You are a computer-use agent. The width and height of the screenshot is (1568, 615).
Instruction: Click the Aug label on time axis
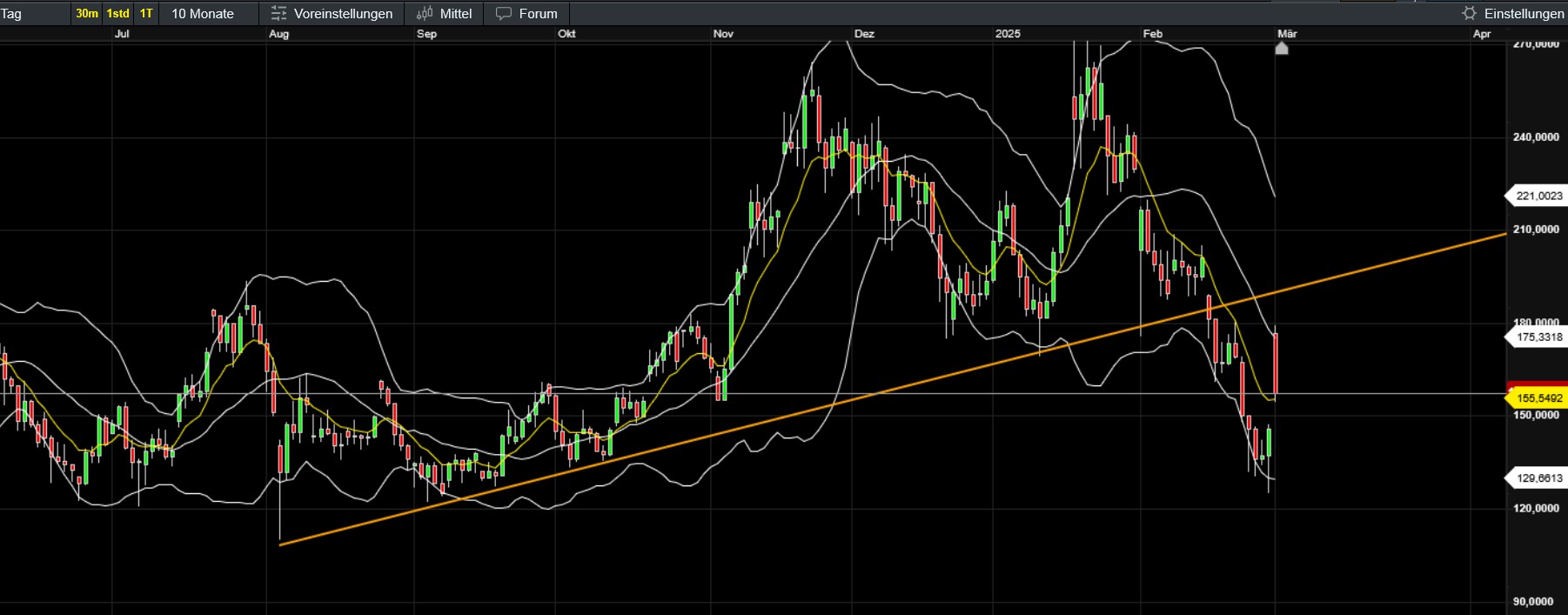[x=278, y=34]
